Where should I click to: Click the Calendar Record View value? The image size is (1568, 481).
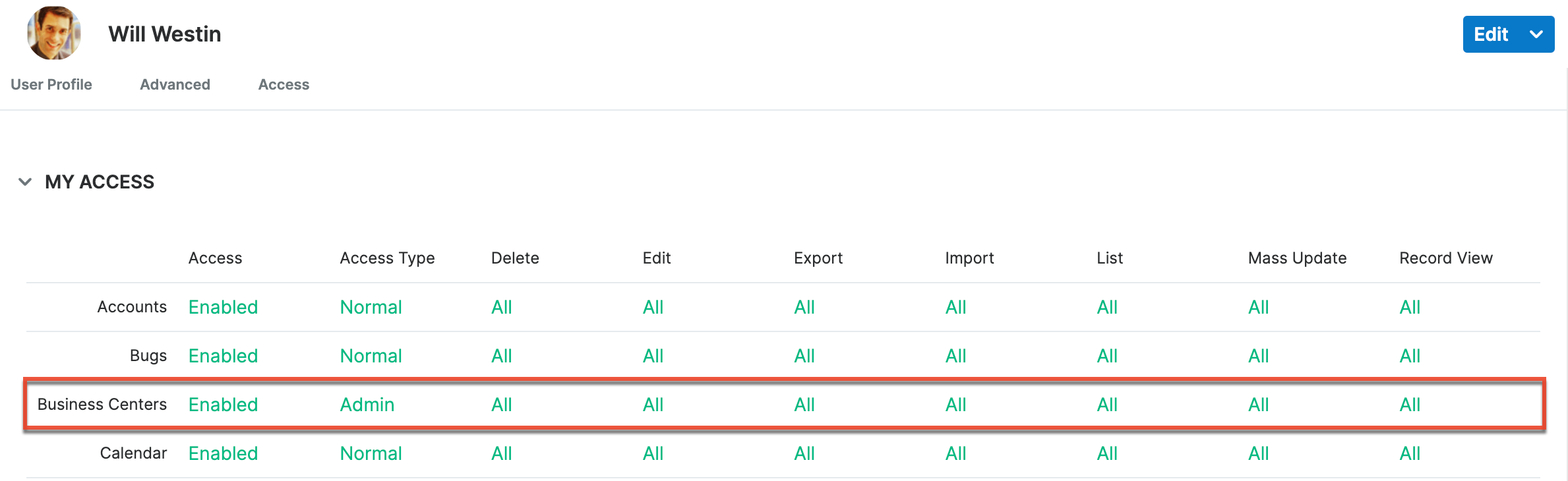pyautogui.click(x=1410, y=453)
